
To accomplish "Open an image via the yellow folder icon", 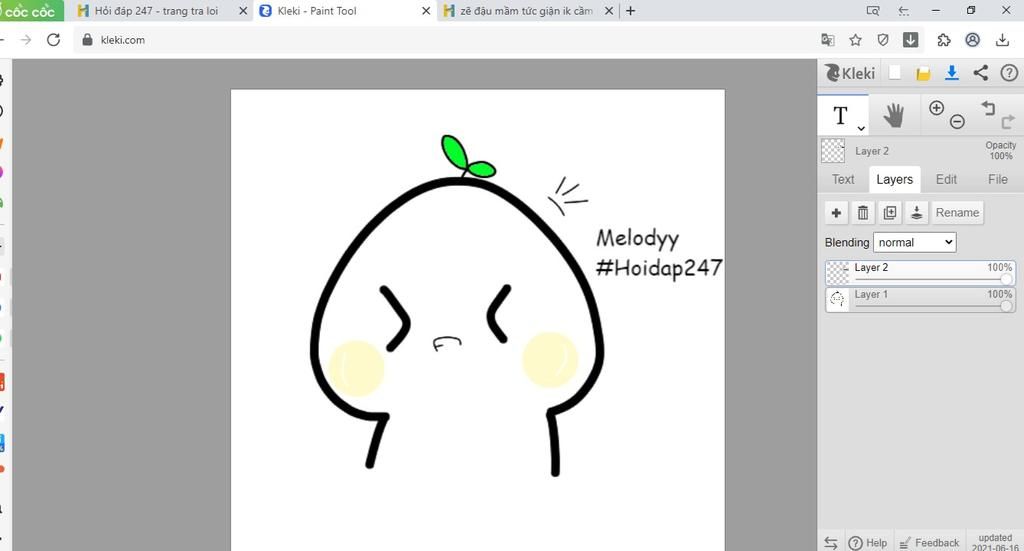I will point(923,74).
